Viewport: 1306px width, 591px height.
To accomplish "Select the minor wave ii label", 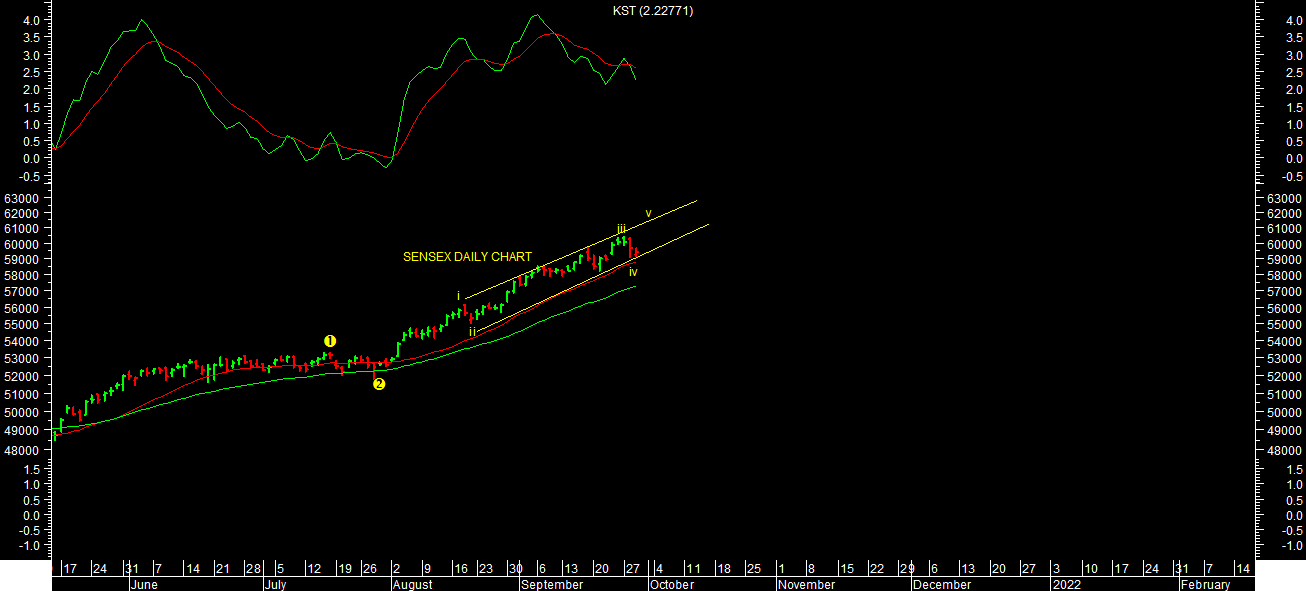I will point(472,331).
